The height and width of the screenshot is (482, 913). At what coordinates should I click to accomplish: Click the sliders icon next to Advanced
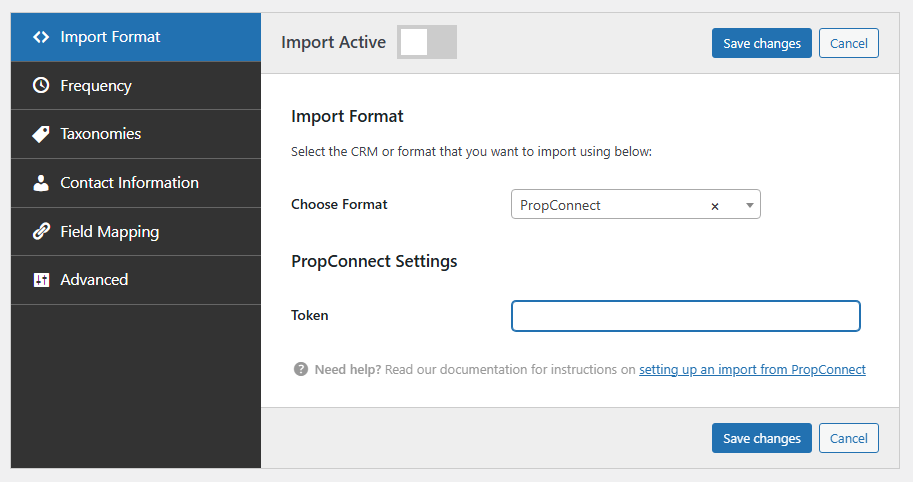click(x=41, y=280)
